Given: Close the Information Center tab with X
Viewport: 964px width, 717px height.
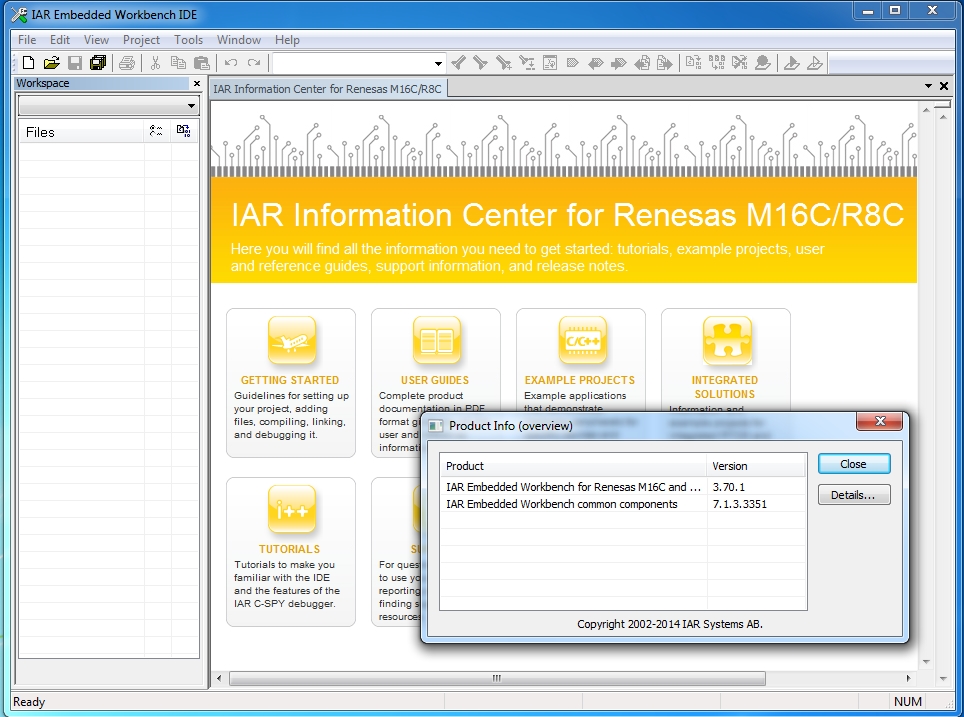Looking at the screenshot, I should [x=944, y=86].
